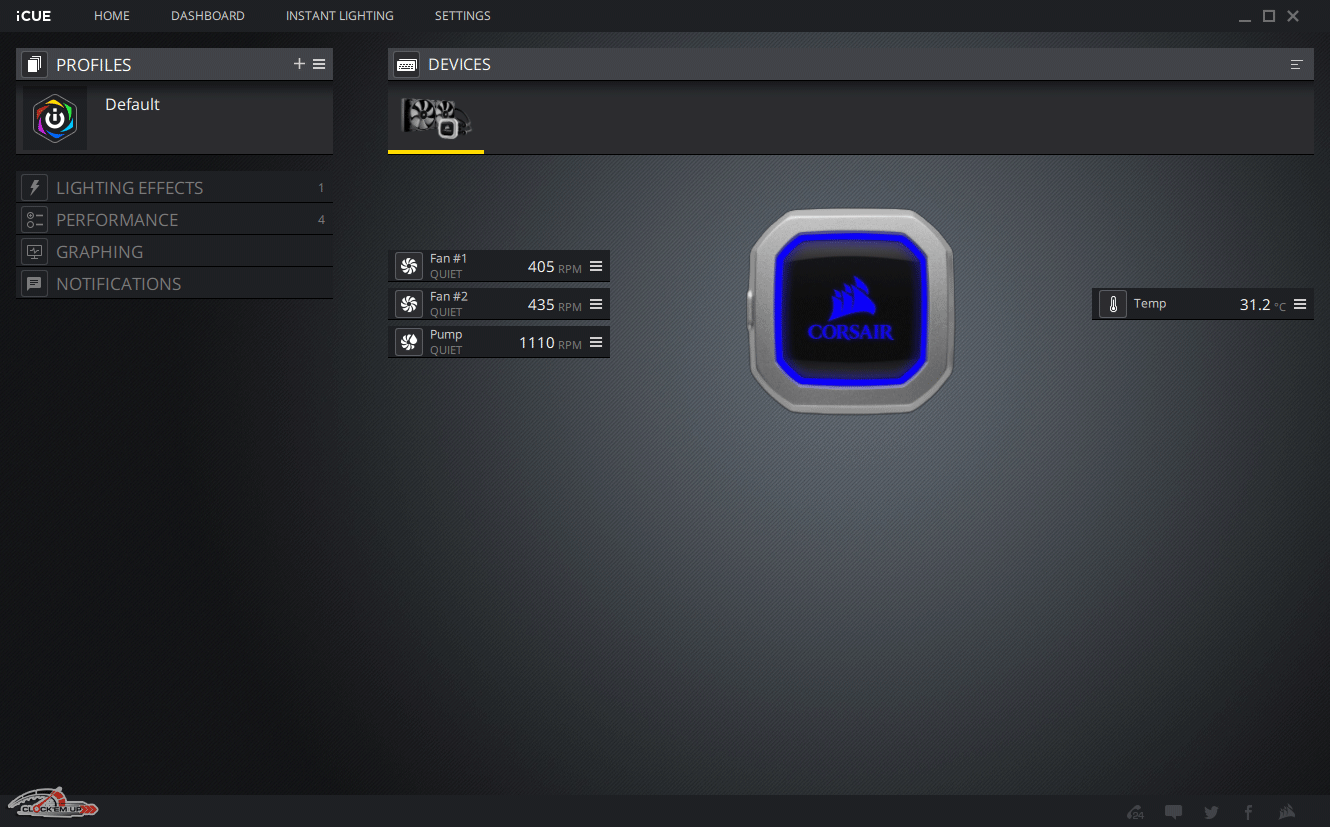Click the Temp thermometer icon

[1113, 304]
